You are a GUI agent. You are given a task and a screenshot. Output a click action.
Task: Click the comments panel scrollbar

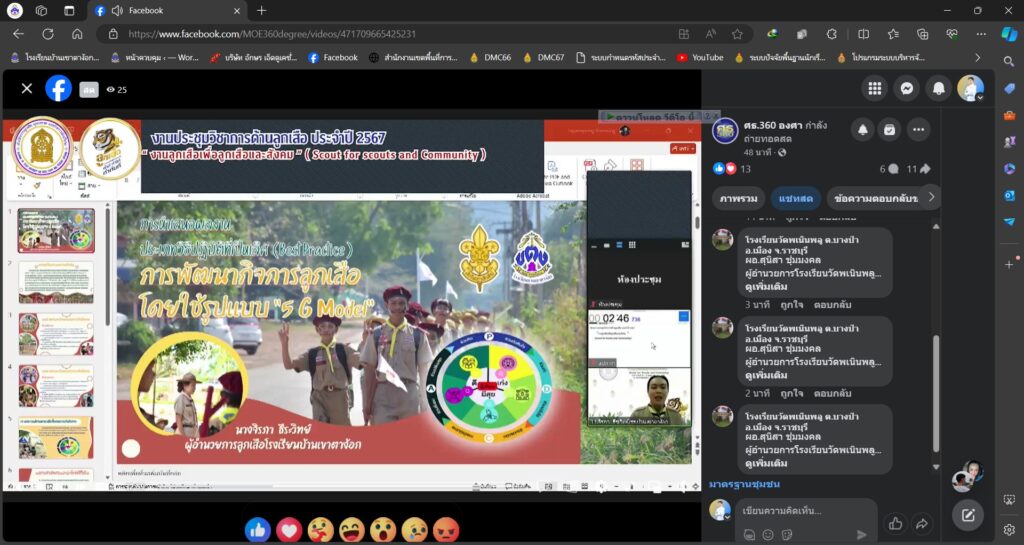[x=936, y=394]
